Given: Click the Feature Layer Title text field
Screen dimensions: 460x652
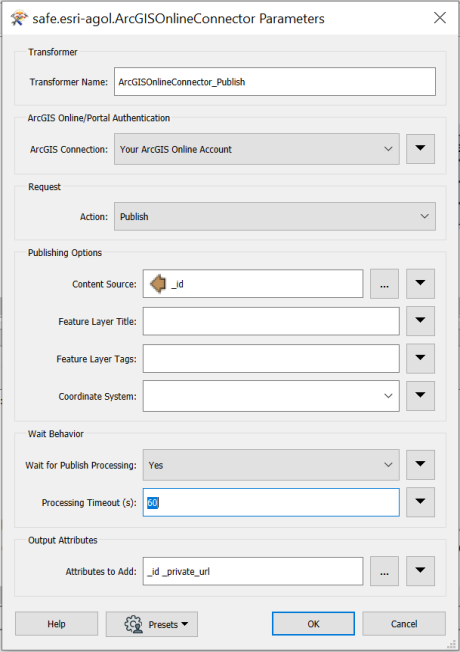Looking at the screenshot, I should click(x=271, y=321).
